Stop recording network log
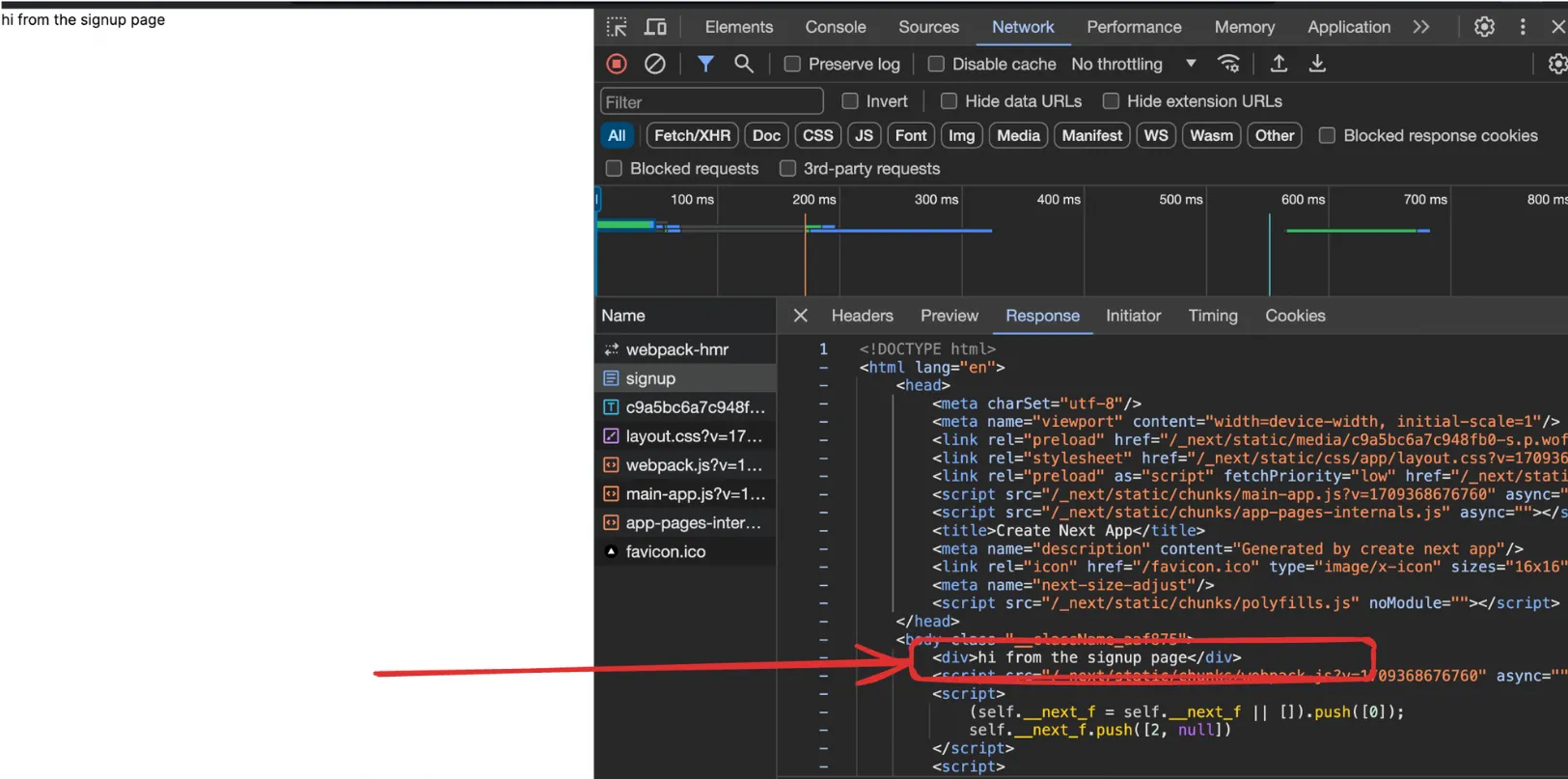 [x=617, y=64]
